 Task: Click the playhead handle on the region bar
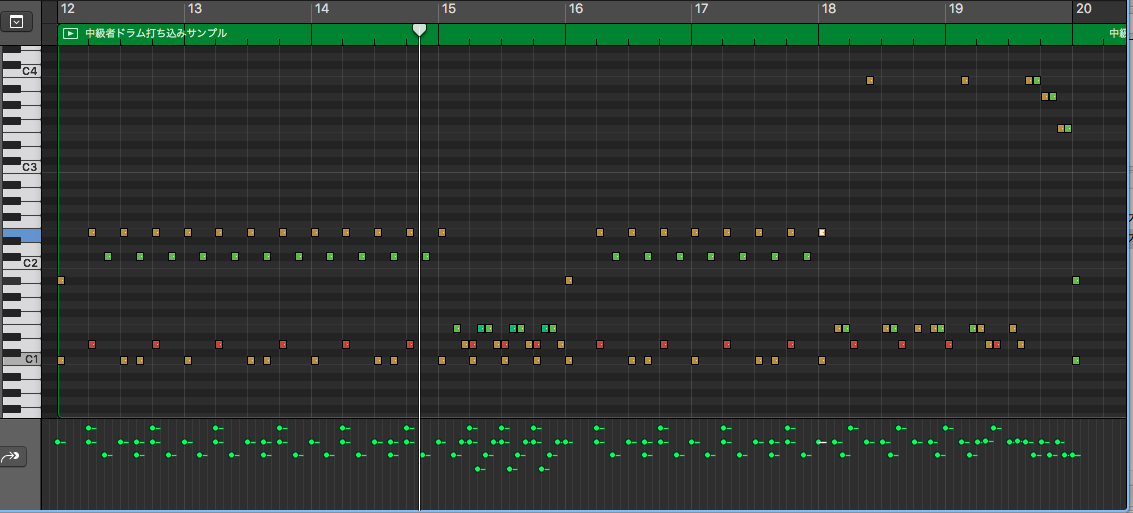(x=419, y=30)
